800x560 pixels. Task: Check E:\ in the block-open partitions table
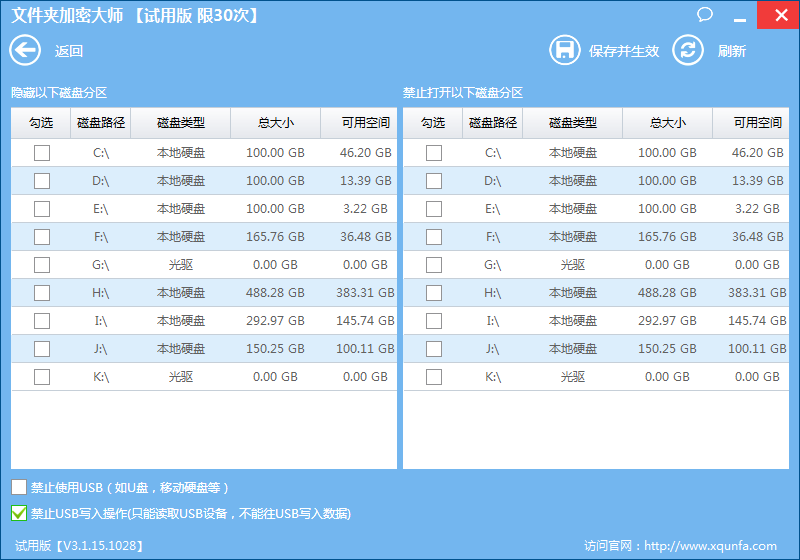coord(434,209)
